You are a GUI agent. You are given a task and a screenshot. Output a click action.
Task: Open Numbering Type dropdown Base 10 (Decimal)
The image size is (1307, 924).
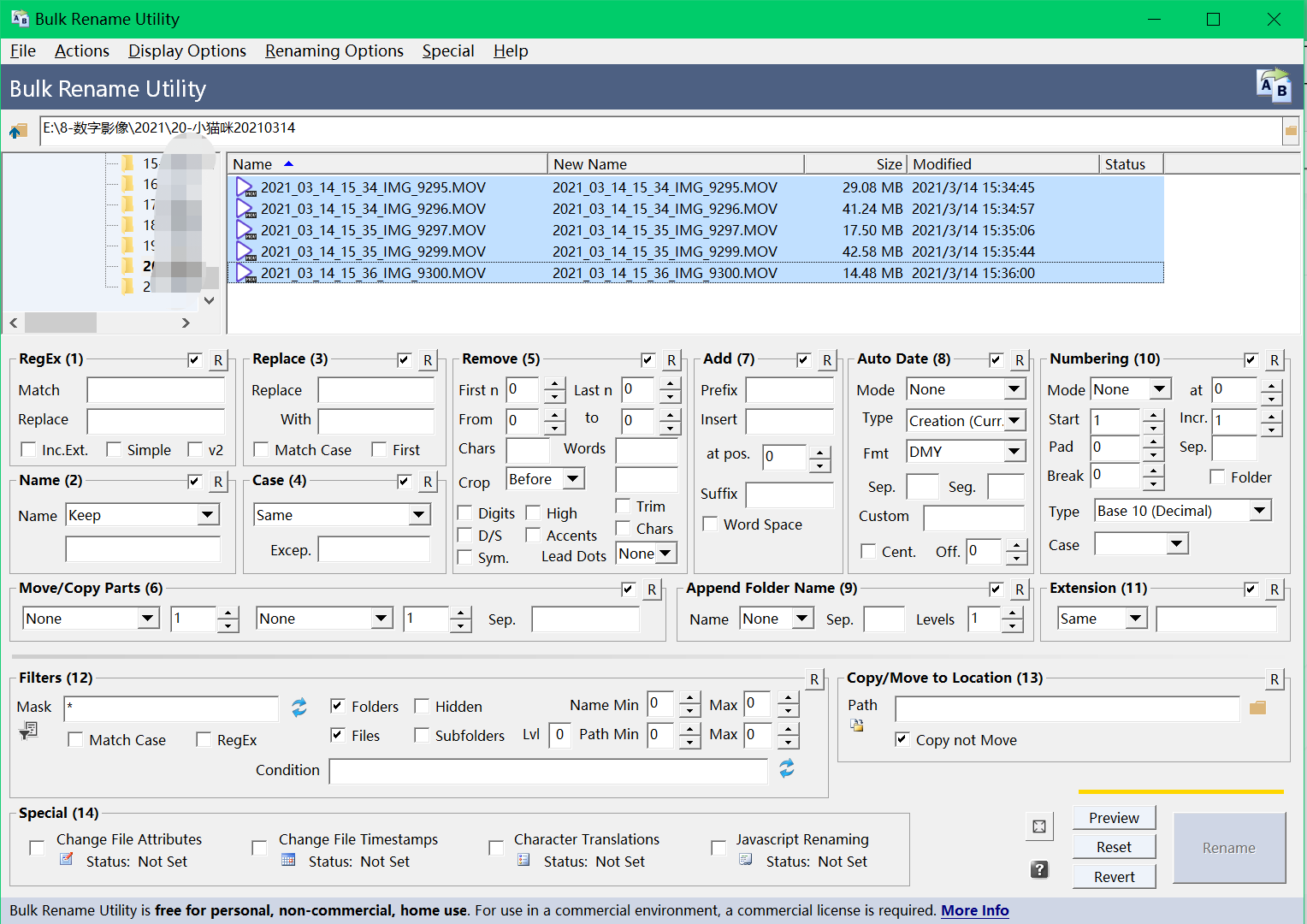1183,511
